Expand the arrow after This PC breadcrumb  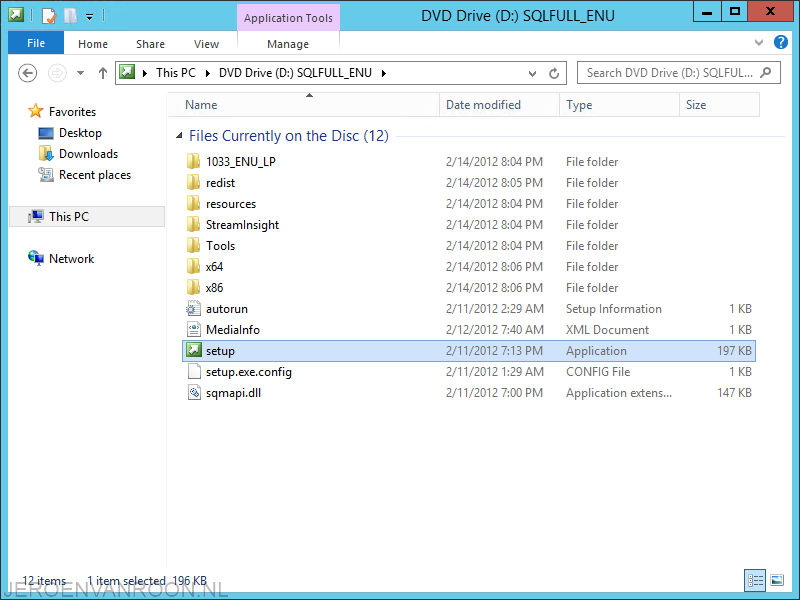pos(208,73)
